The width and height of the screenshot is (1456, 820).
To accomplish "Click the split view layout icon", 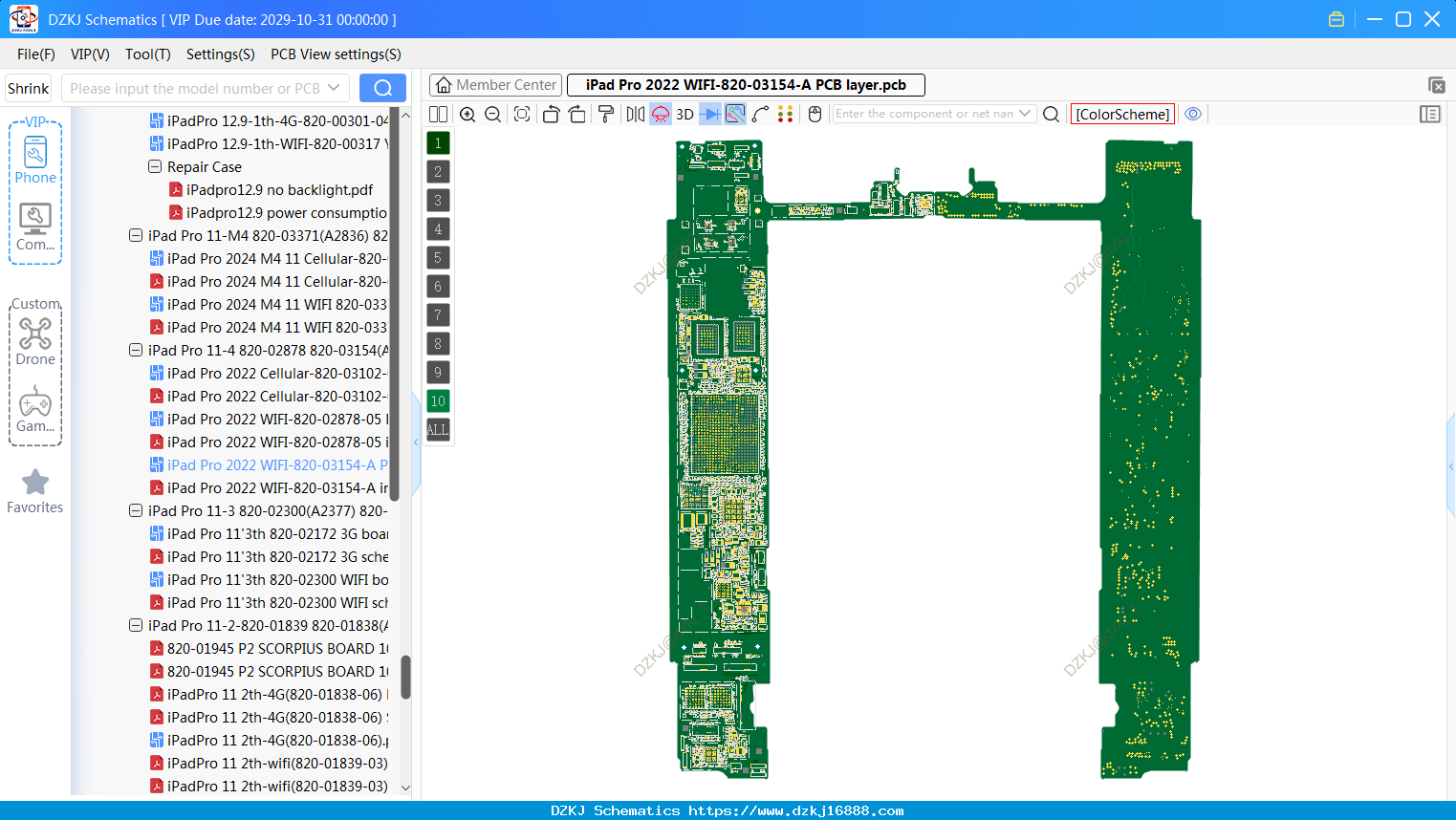I will pos(438,114).
